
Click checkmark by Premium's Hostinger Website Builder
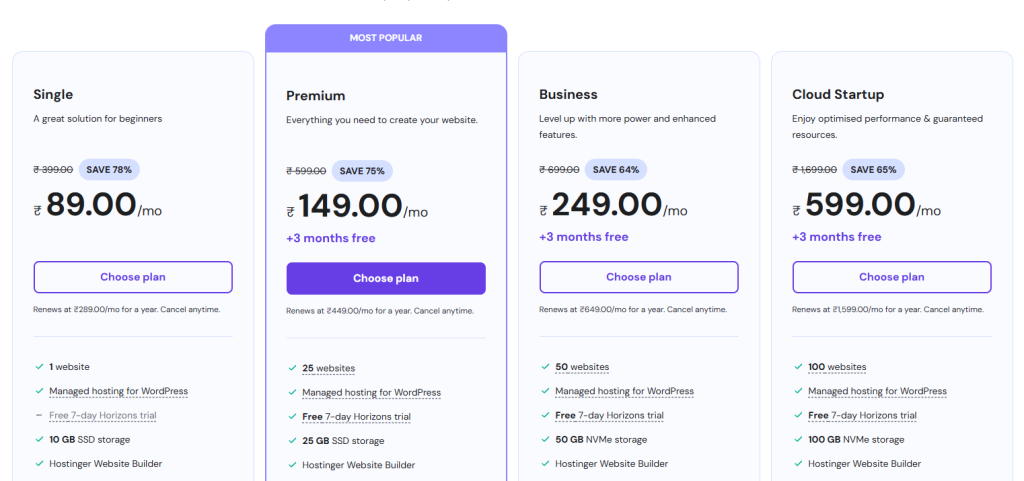coord(293,465)
